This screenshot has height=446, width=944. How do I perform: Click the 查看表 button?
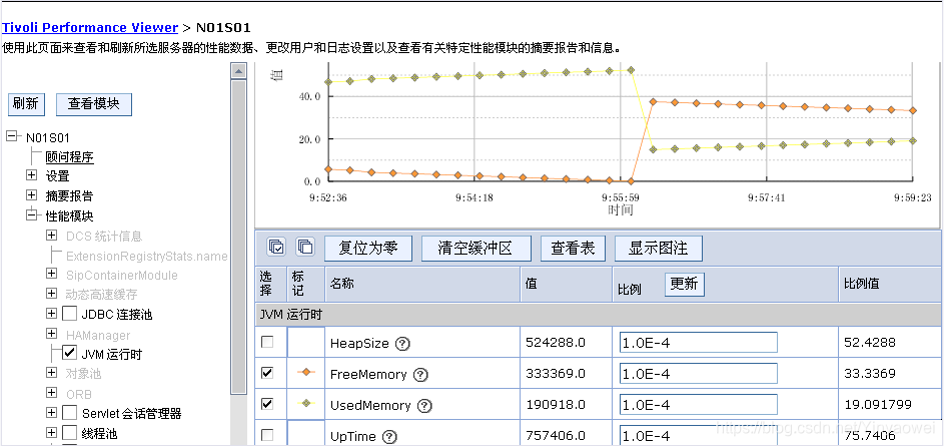pos(573,248)
